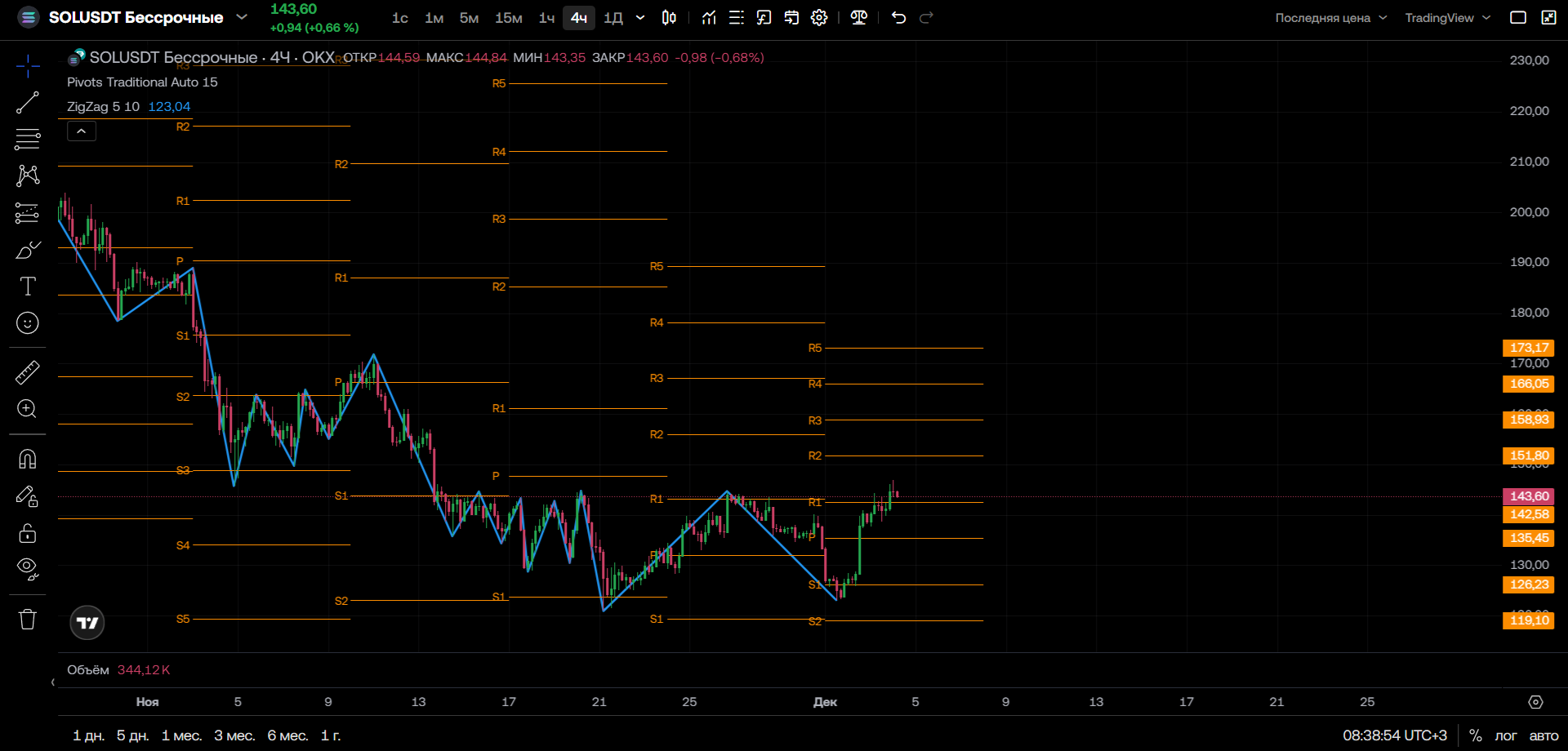Open the Fibonacci retracement tools
The image size is (1568, 751).
(28, 139)
